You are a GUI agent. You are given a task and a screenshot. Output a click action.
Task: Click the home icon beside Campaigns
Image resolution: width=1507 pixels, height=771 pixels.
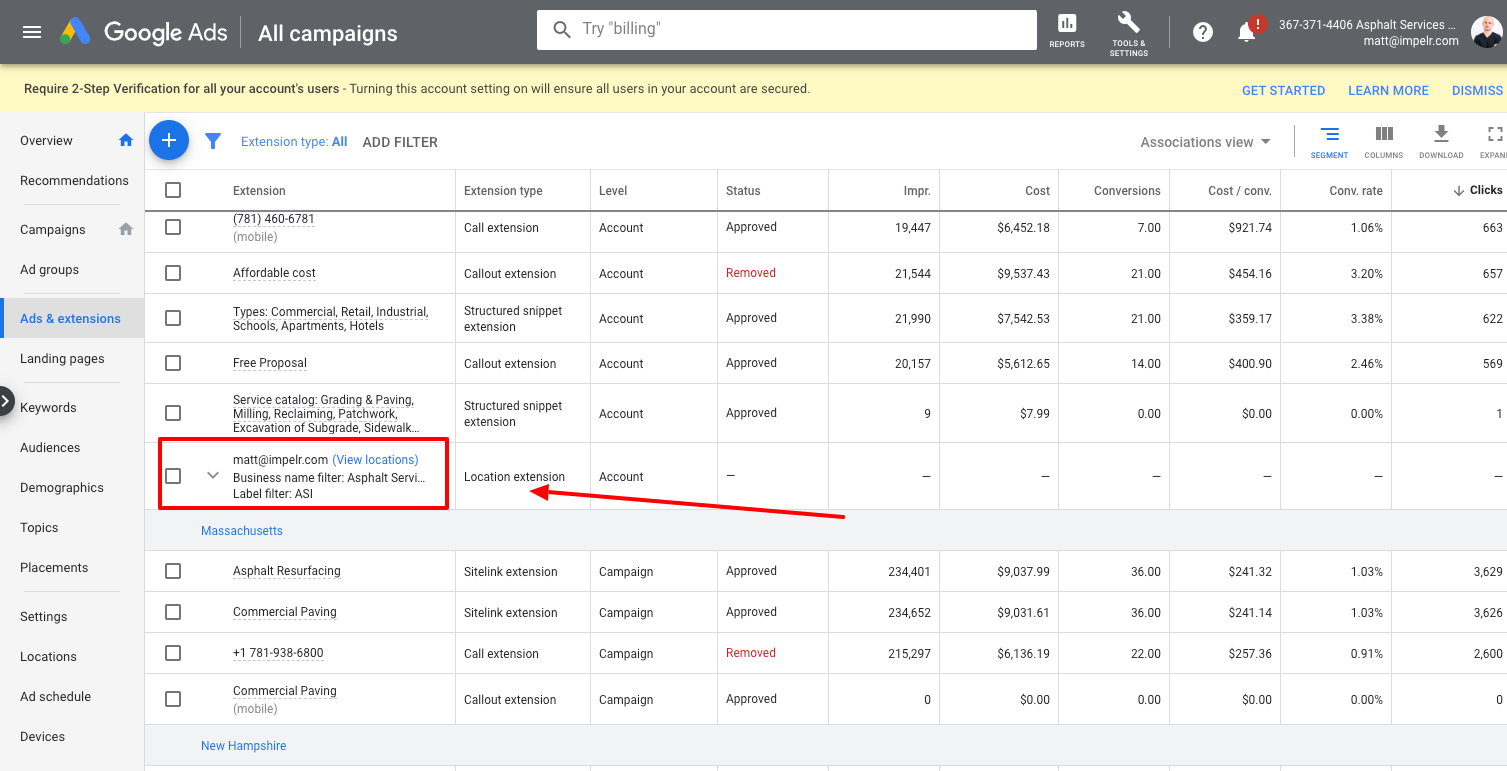[126, 229]
